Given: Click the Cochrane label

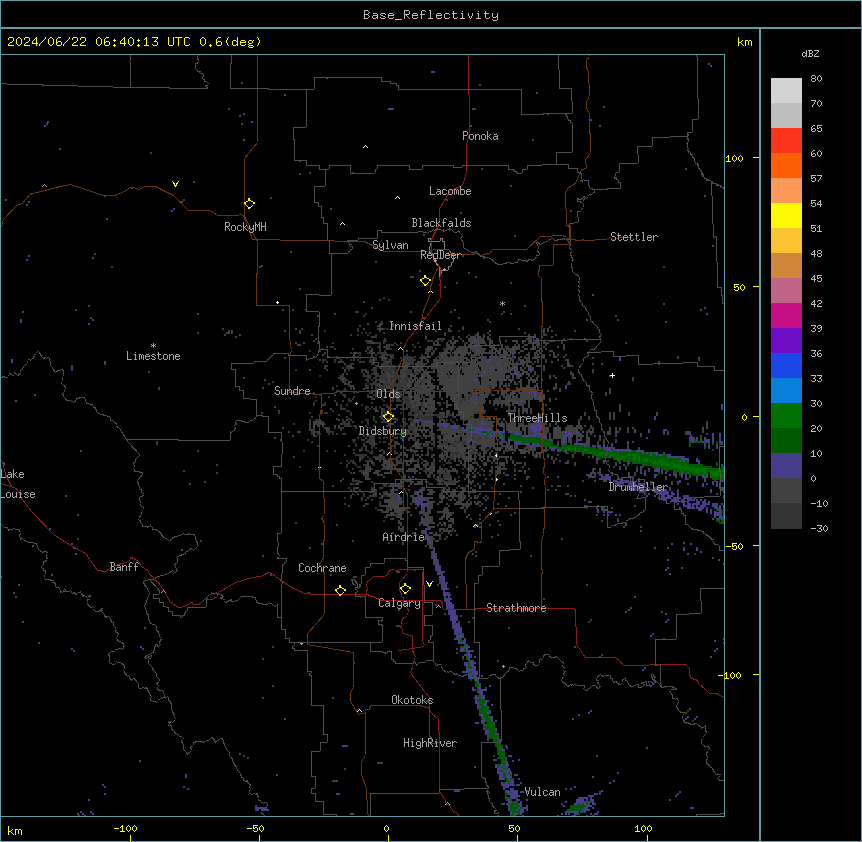Looking at the screenshot, I should point(322,568).
